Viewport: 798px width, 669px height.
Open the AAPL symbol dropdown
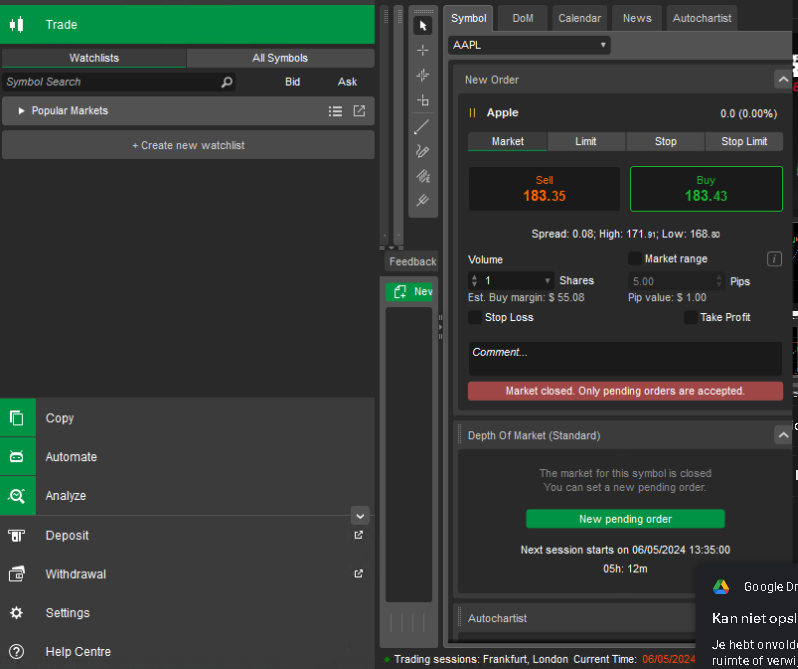tap(529, 45)
